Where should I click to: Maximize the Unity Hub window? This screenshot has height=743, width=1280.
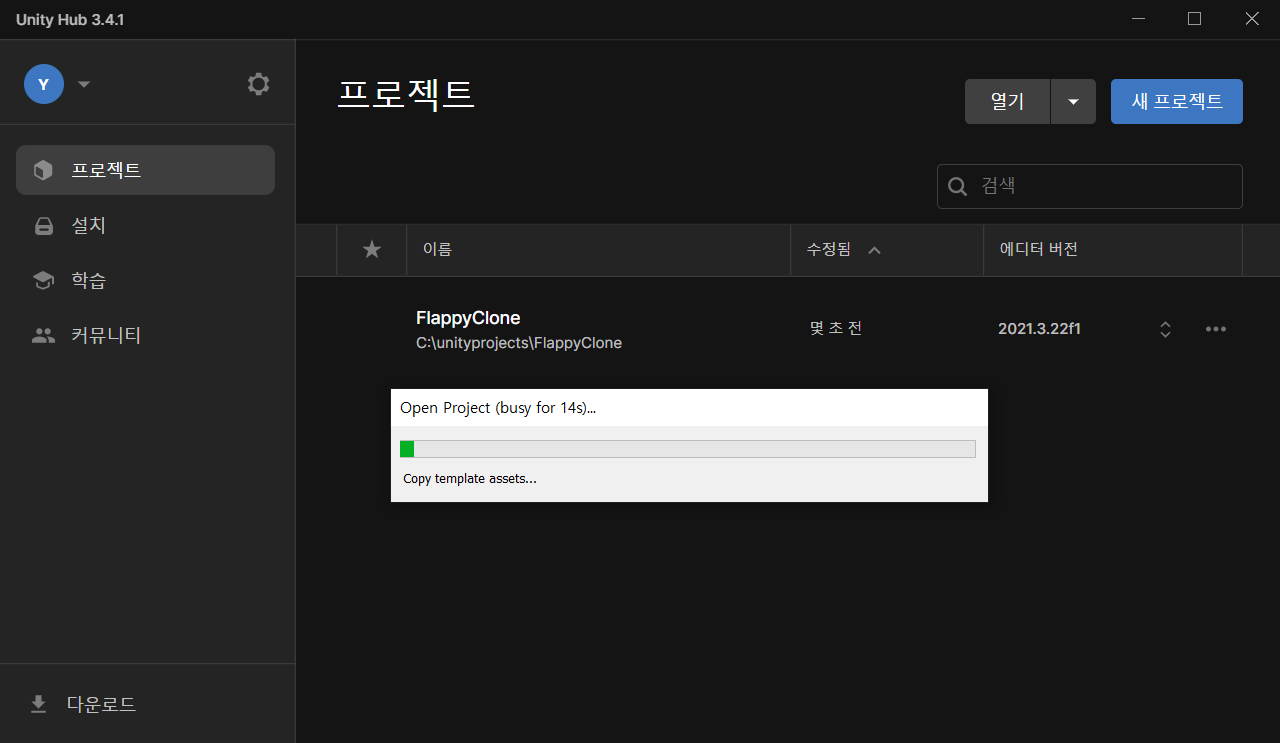[1194, 19]
